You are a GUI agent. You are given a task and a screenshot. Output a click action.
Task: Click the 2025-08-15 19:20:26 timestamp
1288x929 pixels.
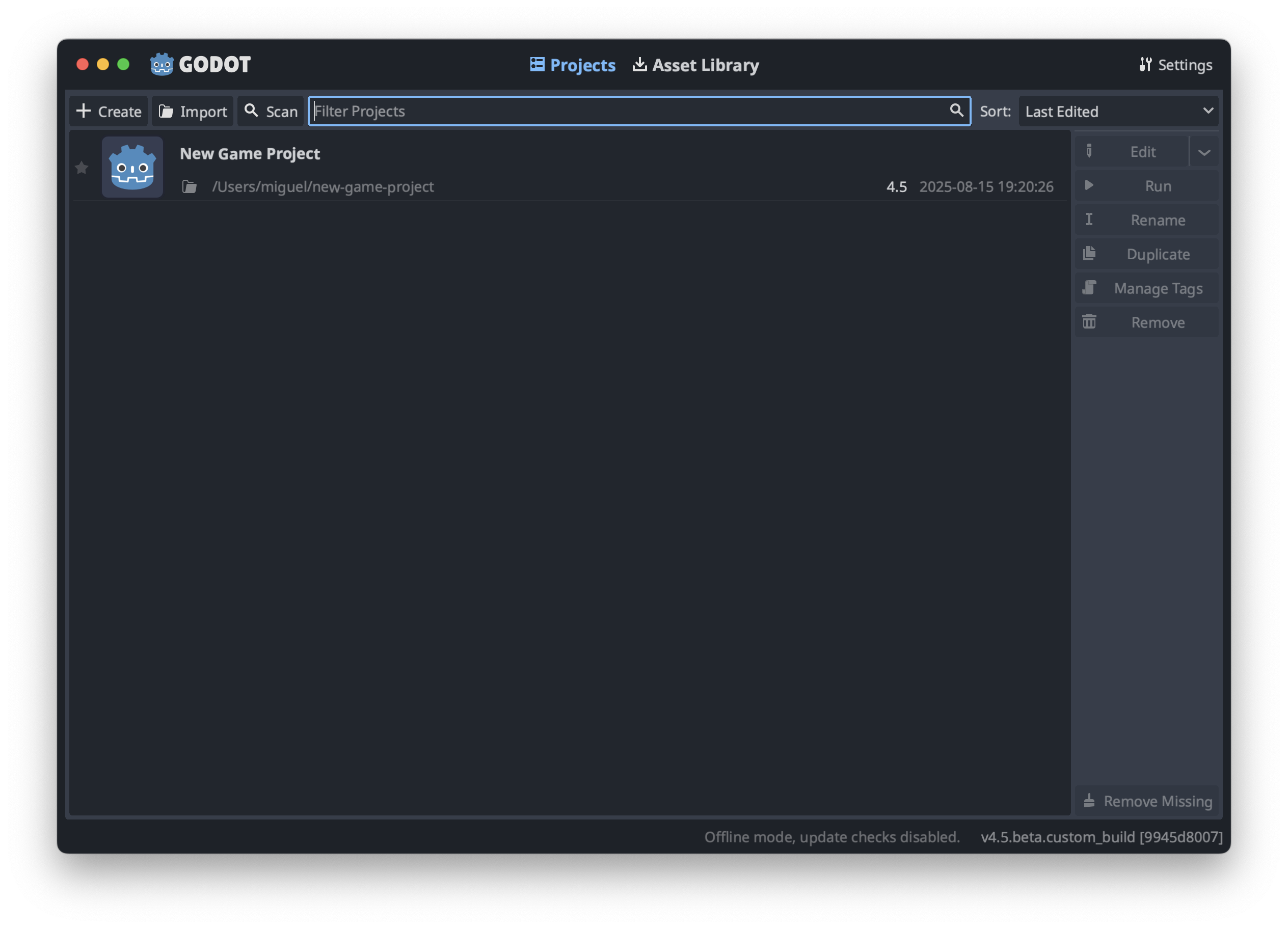point(986,187)
